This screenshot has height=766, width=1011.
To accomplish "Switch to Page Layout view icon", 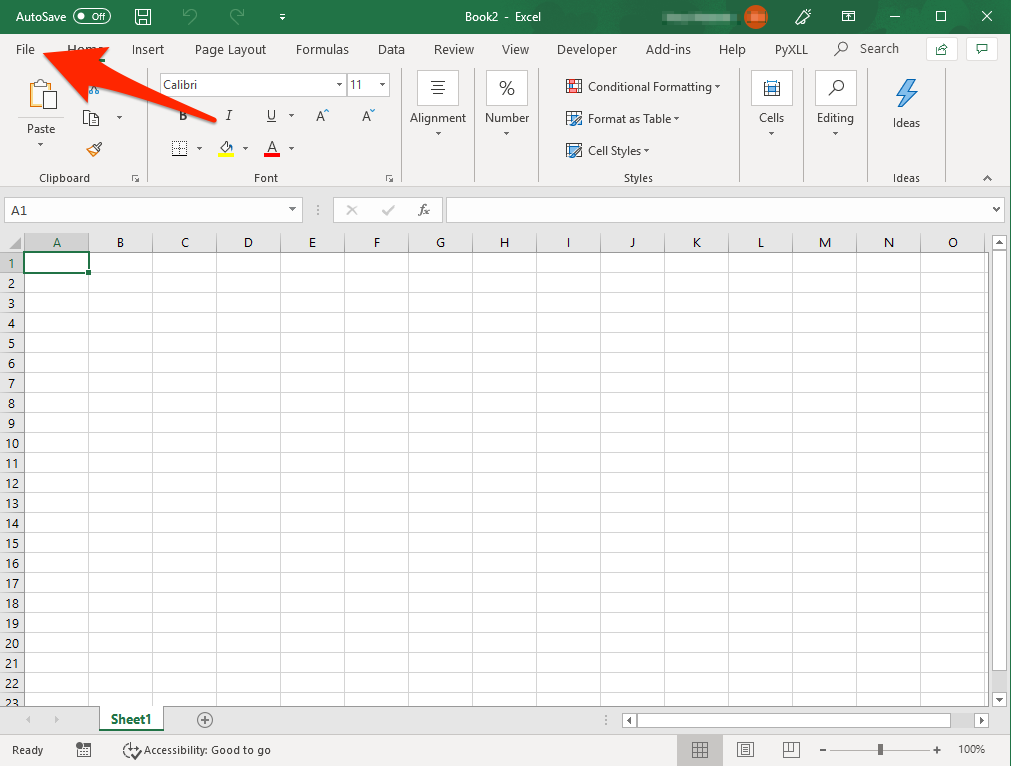I will pos(745,750).
